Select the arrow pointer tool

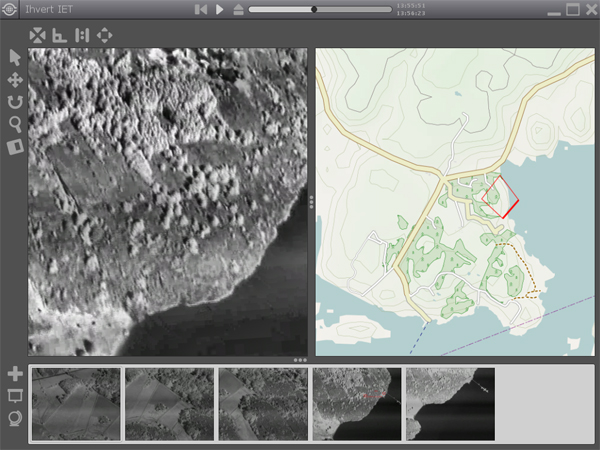[x=15, y=57]
